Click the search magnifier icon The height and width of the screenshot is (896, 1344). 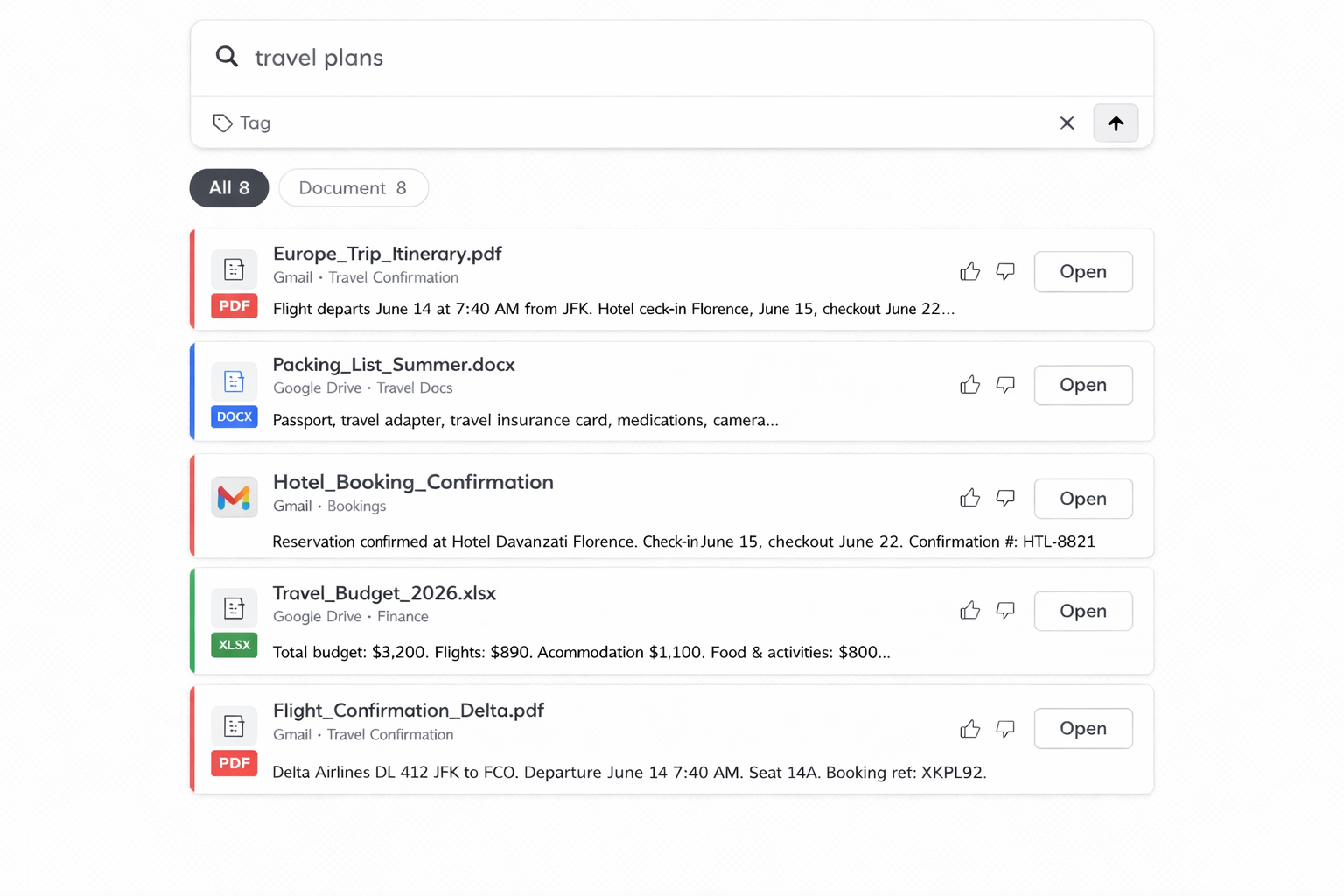click(227, 57)
